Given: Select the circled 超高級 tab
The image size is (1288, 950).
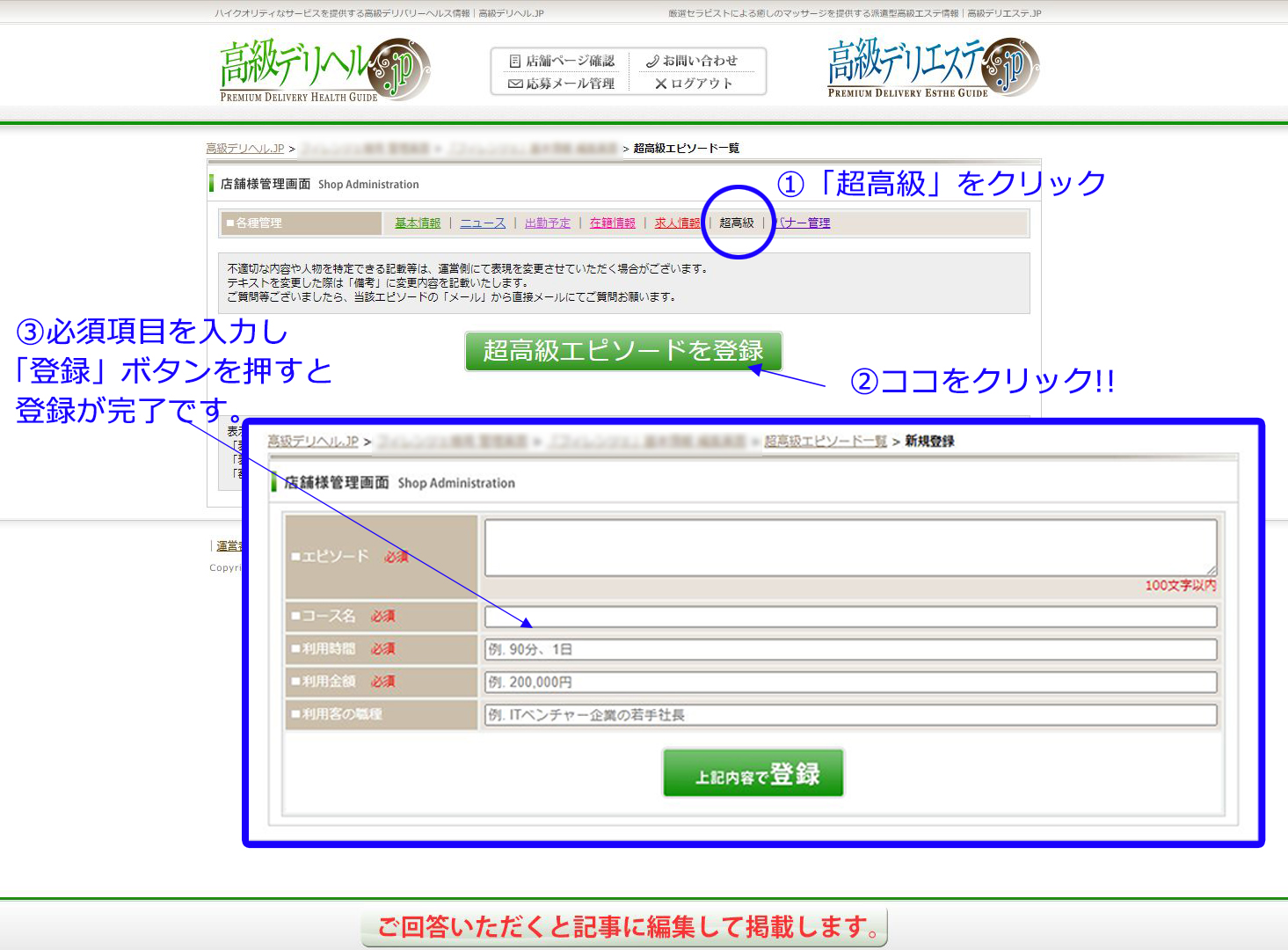Looking at the screenshot, I should pos(737,223).
